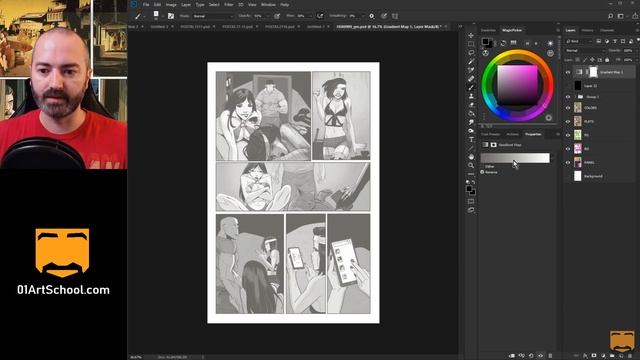Open the Gradient Map bar to edit the gradient

(515, 158)
